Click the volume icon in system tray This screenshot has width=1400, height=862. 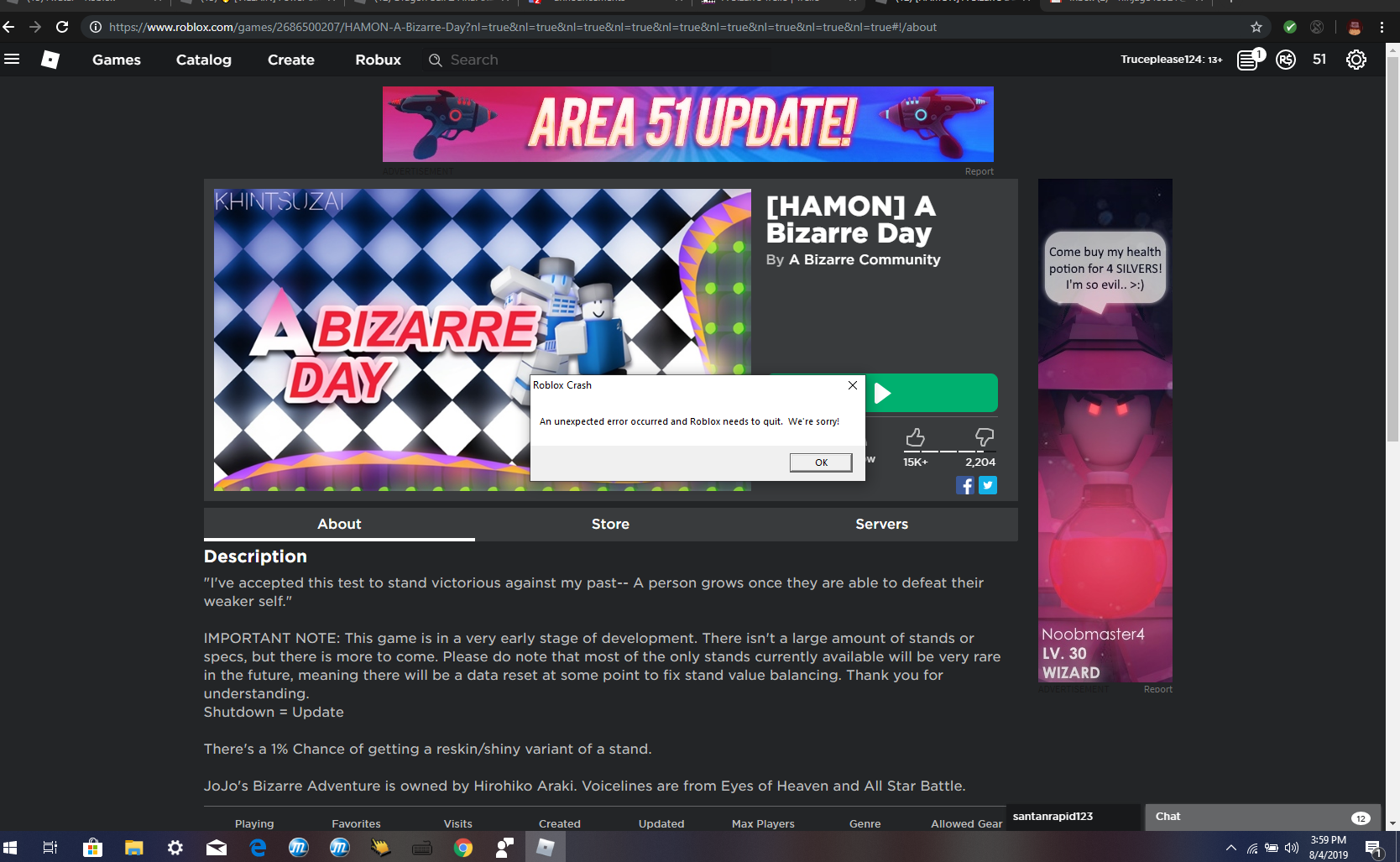click(x=1292, y=848)
